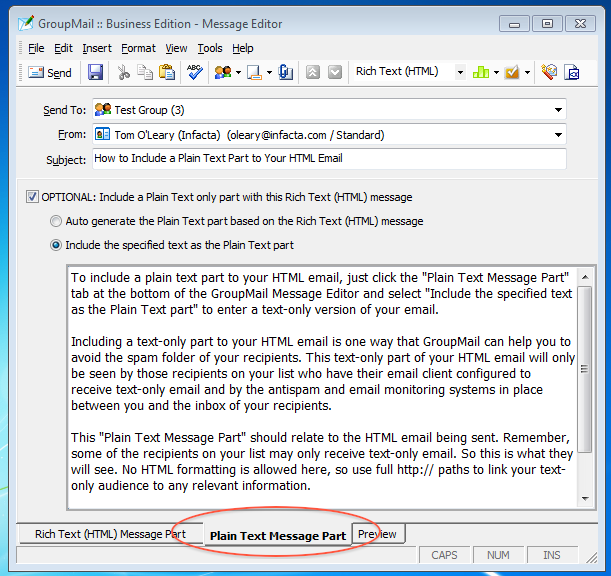Viewport: 611px width, 576px height.
Task: Expand the From account dropdown
Action: tap(558, 135)
